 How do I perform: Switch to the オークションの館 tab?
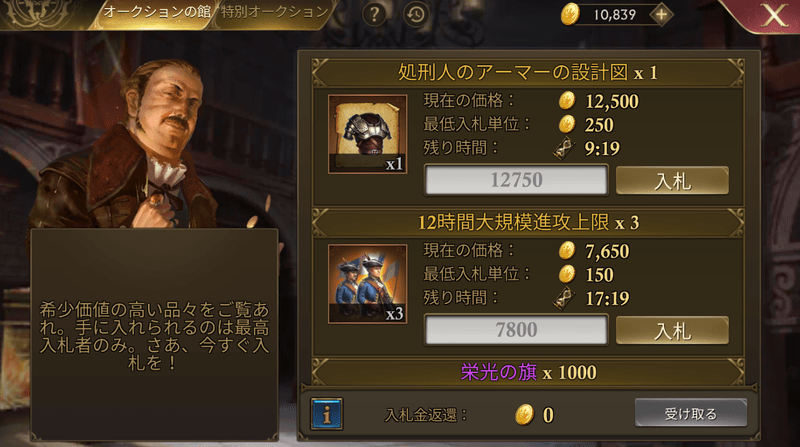(157, 12)
